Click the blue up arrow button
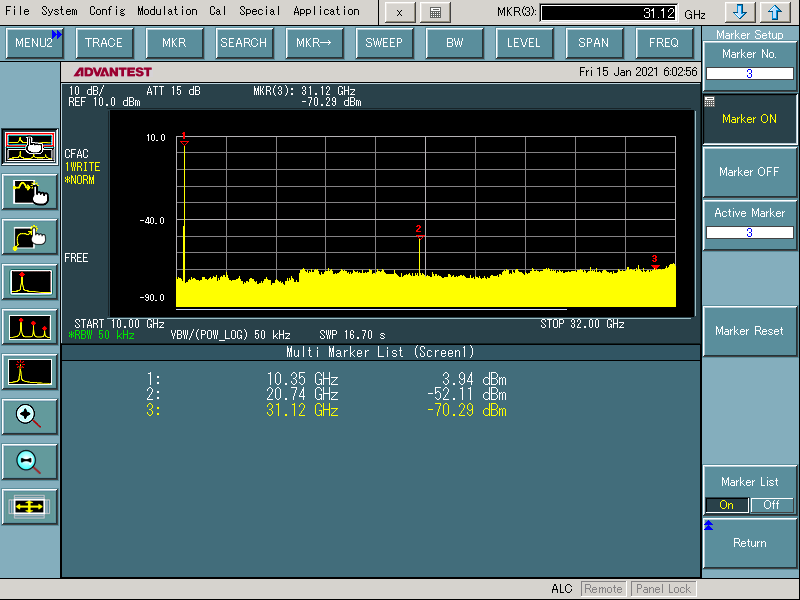Image resolution: width=800 pixels, height=600 pixels. point(775,12)
